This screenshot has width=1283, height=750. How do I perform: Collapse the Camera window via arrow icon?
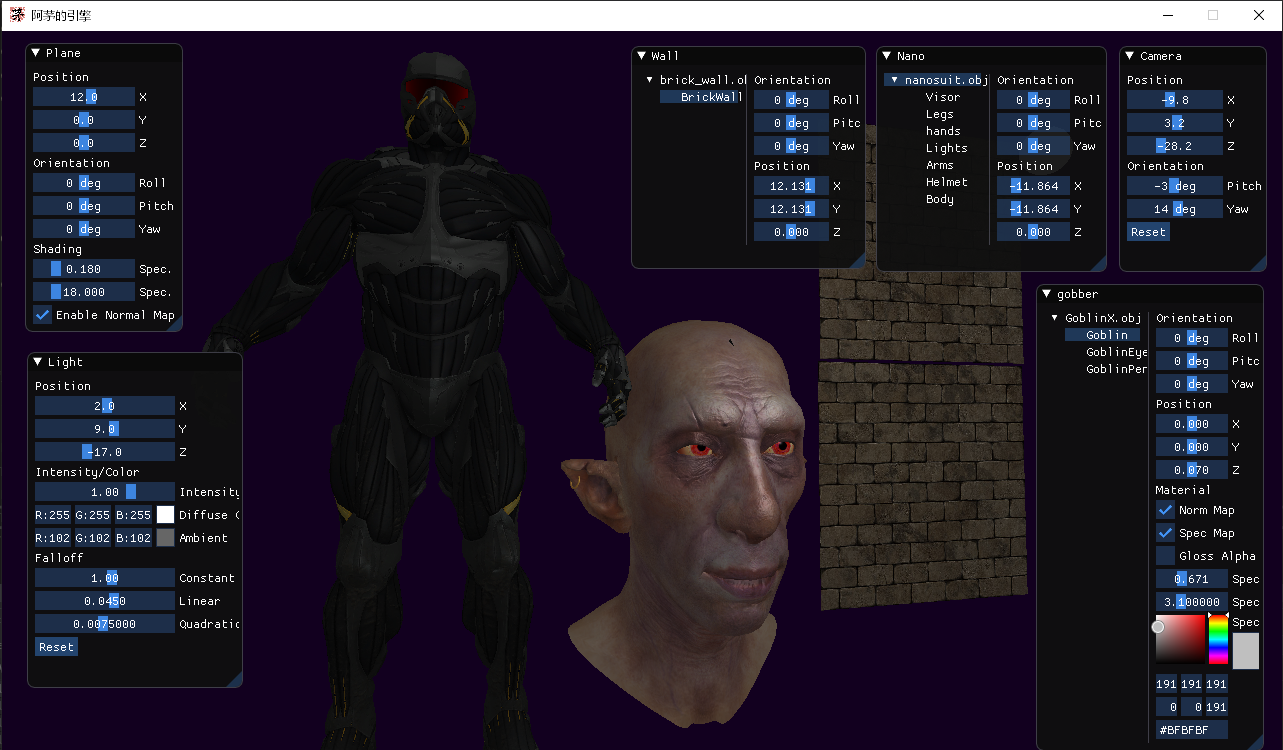[1130, 56]
